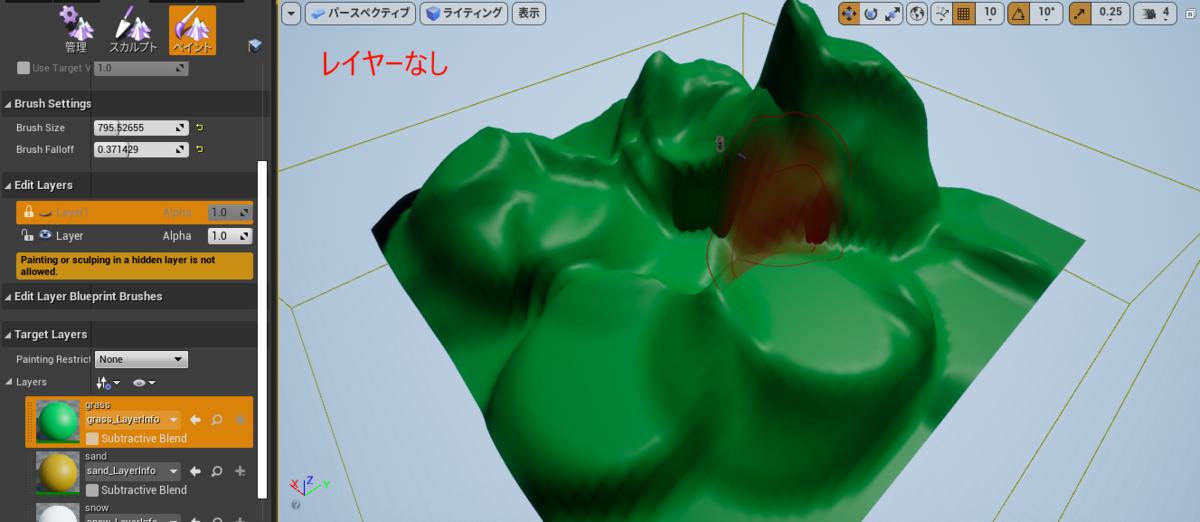Toggle the unlock icon on Layer
This screenshot has width=1200, height=522.
click(x=29, y=236)
